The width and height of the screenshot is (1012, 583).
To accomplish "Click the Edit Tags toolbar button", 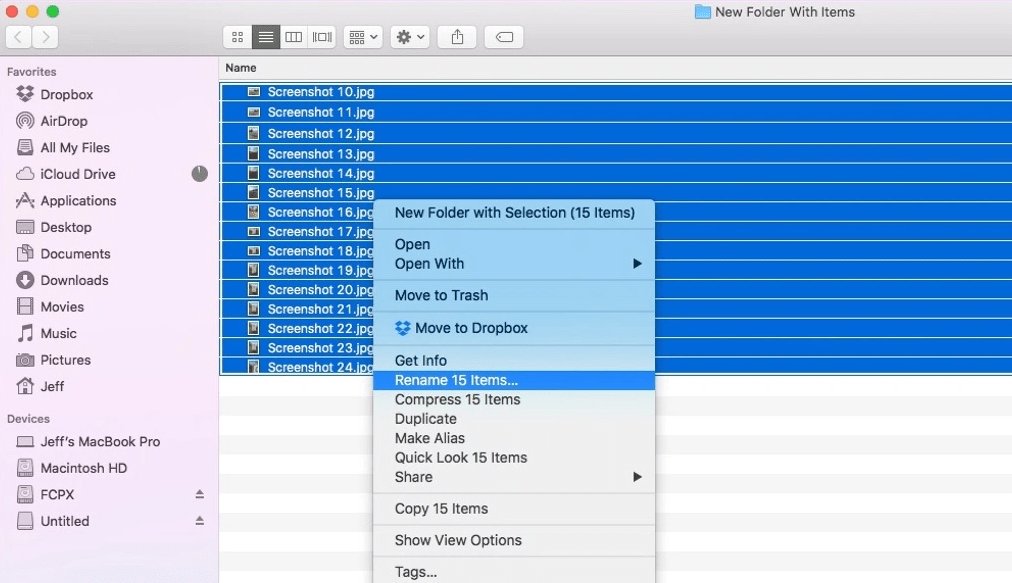I will tap(504, 37).
